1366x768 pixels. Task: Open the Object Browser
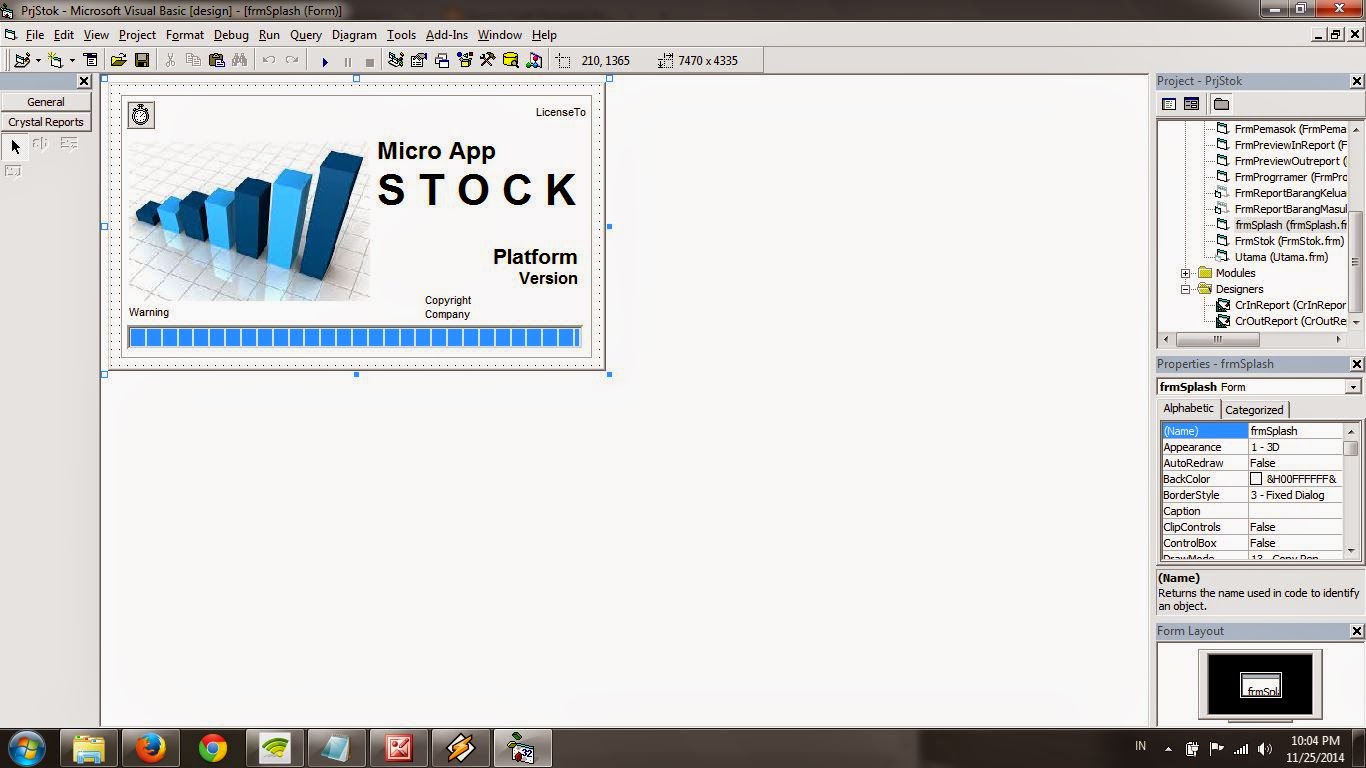click(463, 60)
